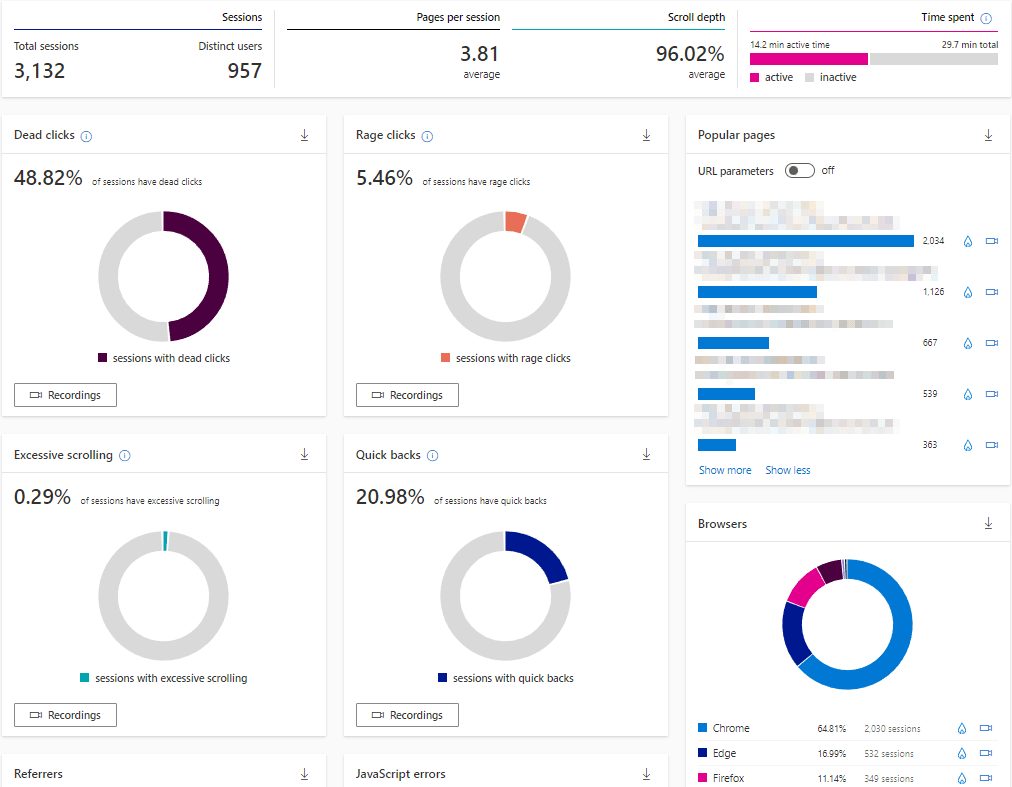Download the Rage clicks data
The image size is (1012, 787).
(x=647, y=136)
